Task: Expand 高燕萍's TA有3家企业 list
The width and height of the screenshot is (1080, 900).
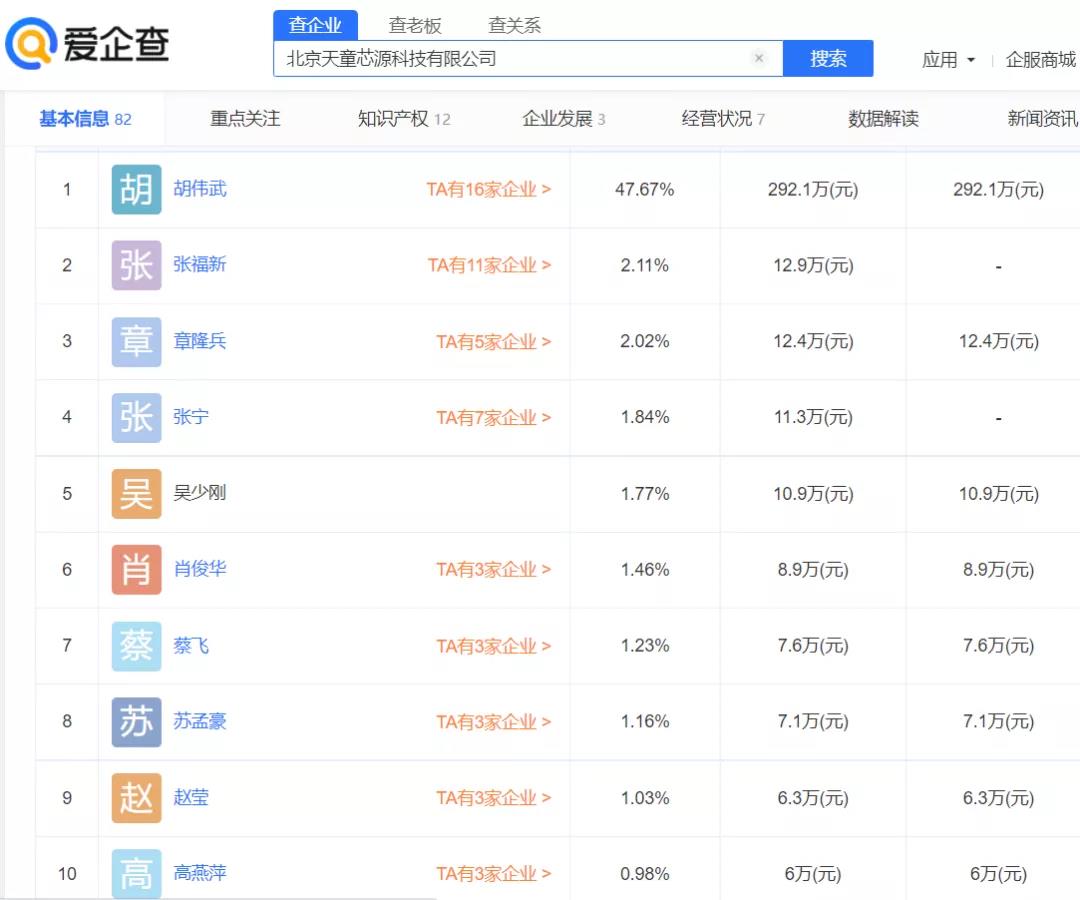Action: click(x=493, y=874)
